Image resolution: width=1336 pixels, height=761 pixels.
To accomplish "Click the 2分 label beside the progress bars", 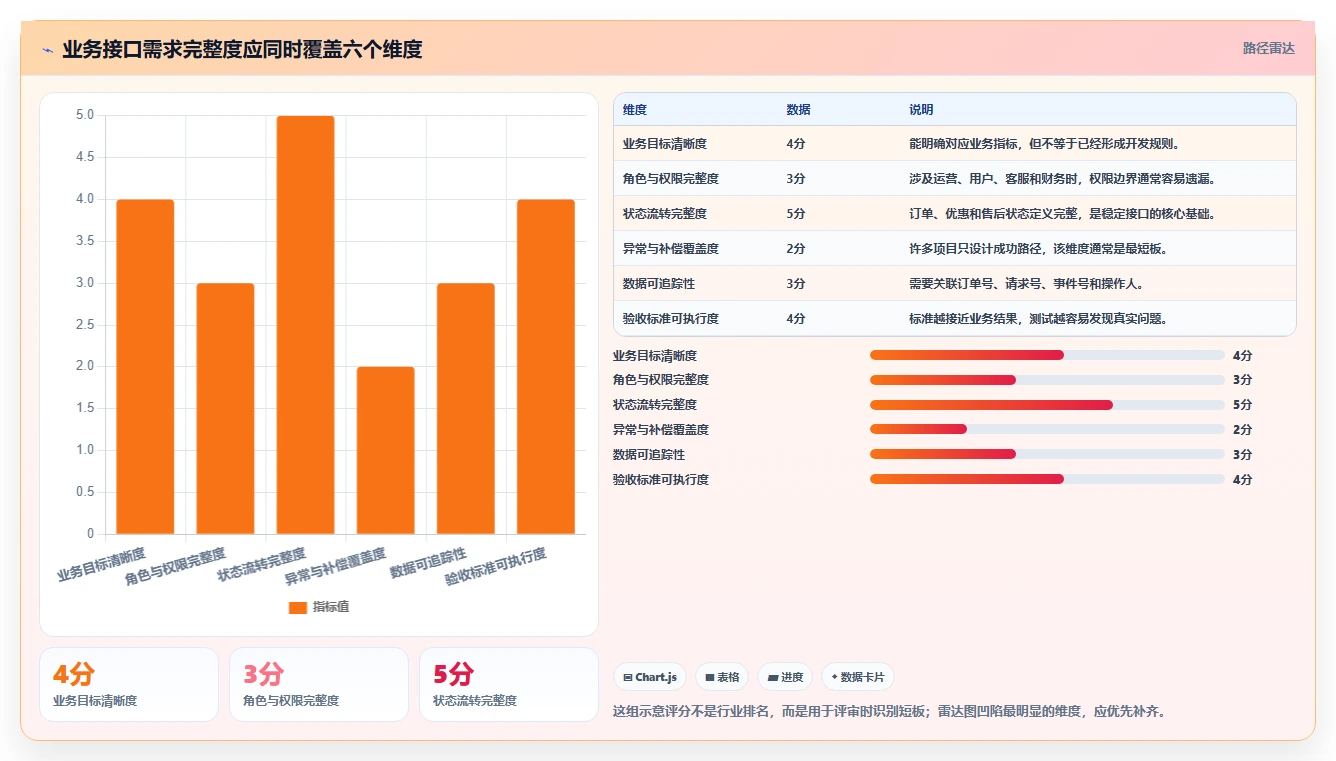I will [x=1242, y=430].
